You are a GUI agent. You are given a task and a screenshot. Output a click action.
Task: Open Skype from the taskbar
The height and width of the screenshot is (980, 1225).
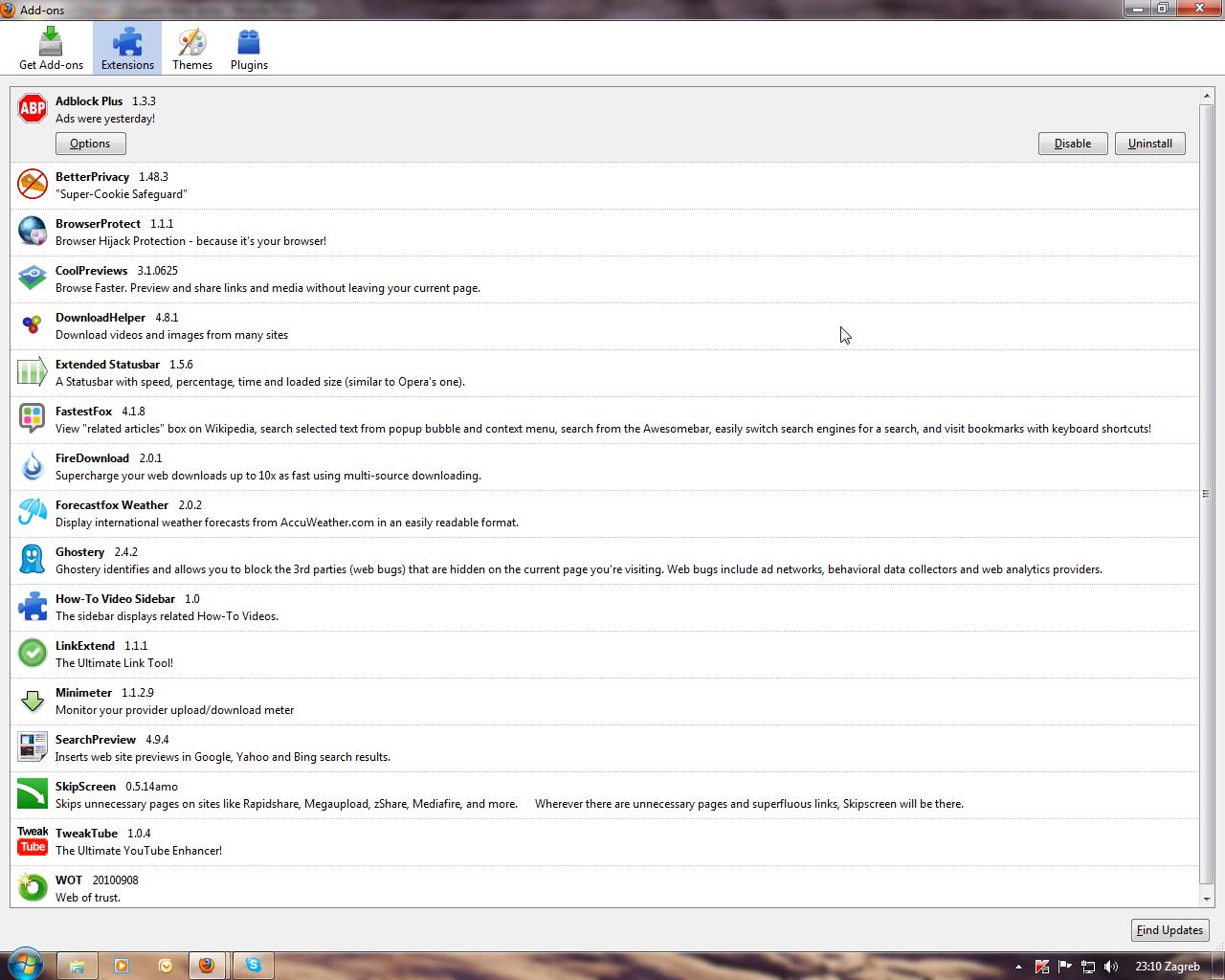(254, 965)
